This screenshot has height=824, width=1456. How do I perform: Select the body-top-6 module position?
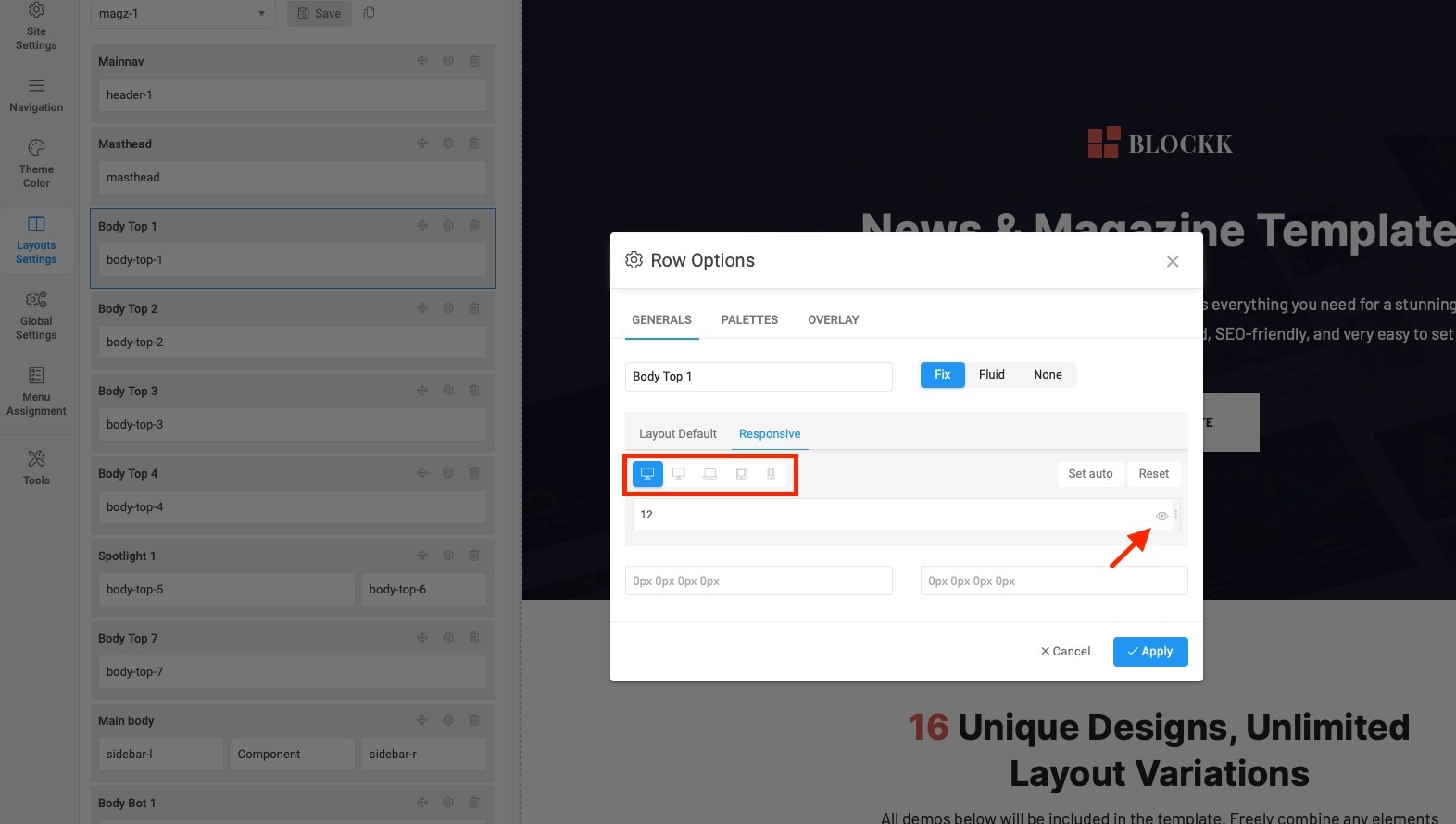click(424, 590)
